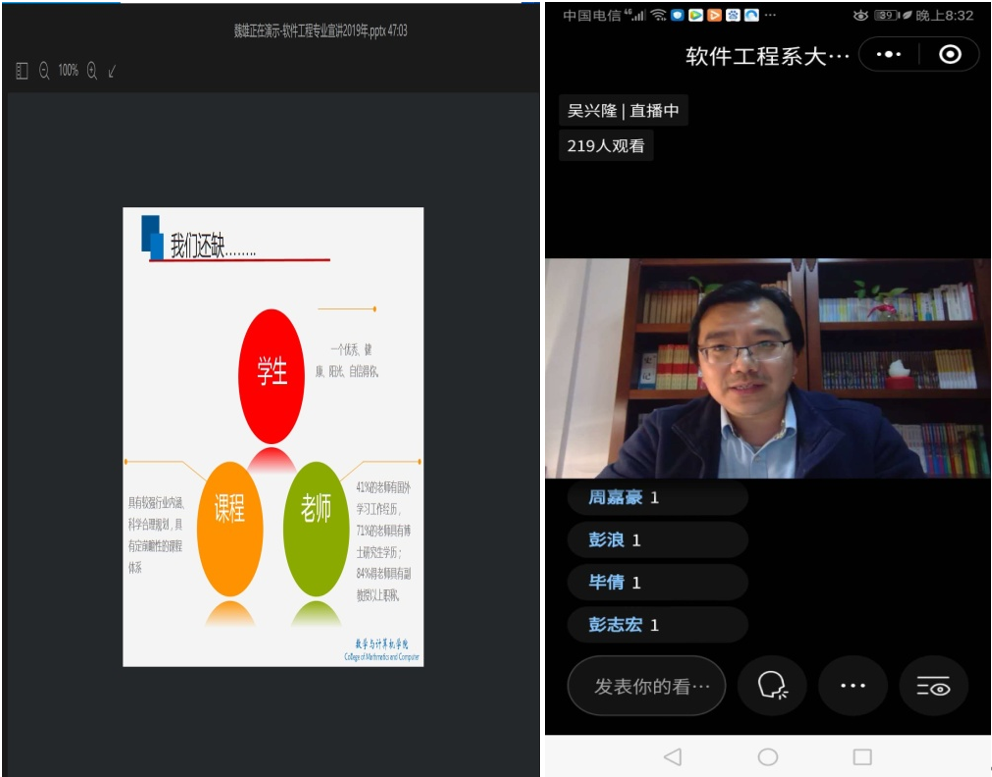Tap the eye comfort icon in status bar

(x=860, y=16)
